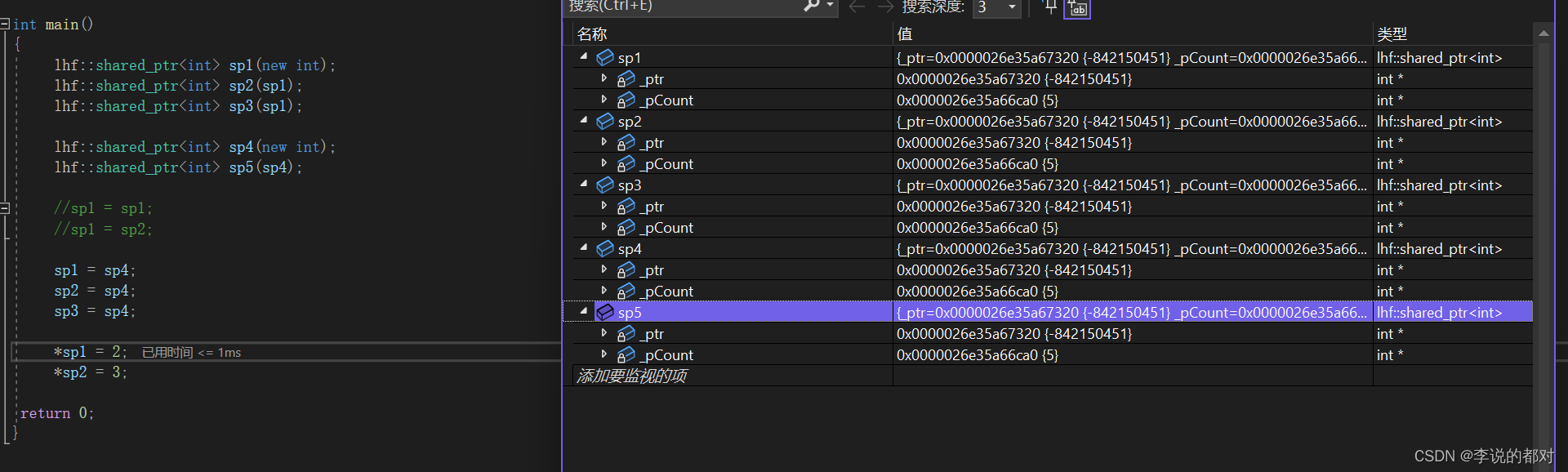
Task: Collapse the sp5 watch entry
Action: (x=584, y=311)
